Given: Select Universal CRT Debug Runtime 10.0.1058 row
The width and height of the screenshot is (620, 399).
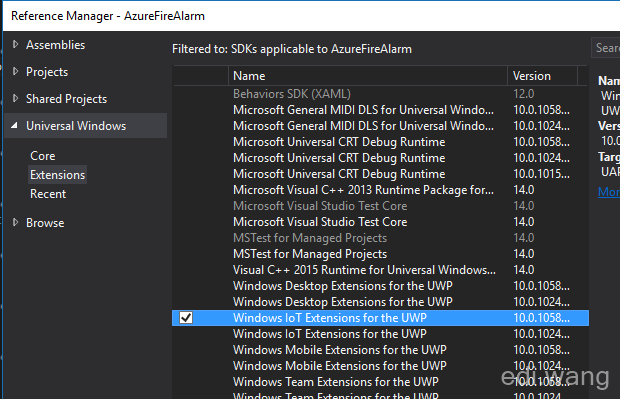Looking at the screenshot, I should 380,142.
